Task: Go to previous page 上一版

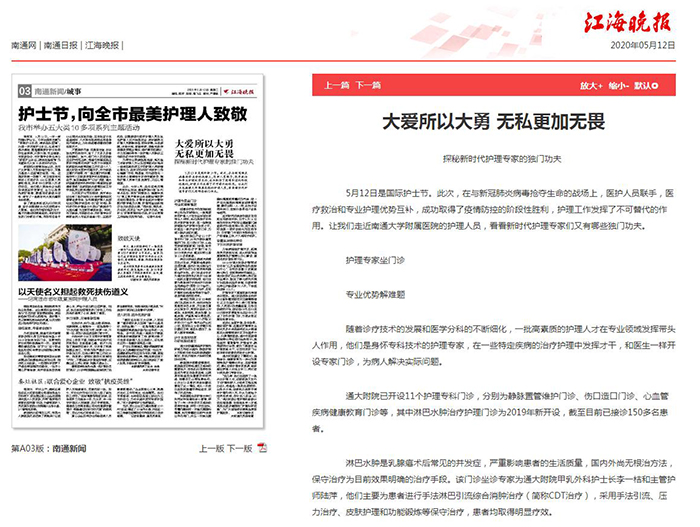Action: tap(210, 447)
